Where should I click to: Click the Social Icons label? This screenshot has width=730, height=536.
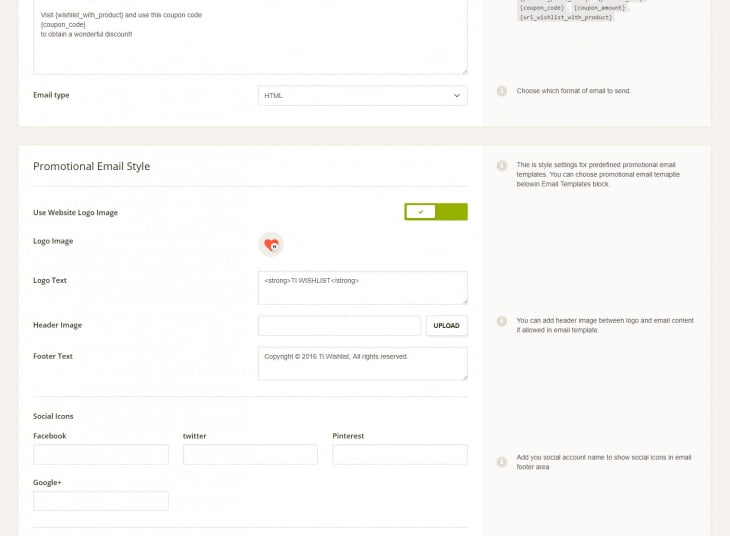coord(53,416)
